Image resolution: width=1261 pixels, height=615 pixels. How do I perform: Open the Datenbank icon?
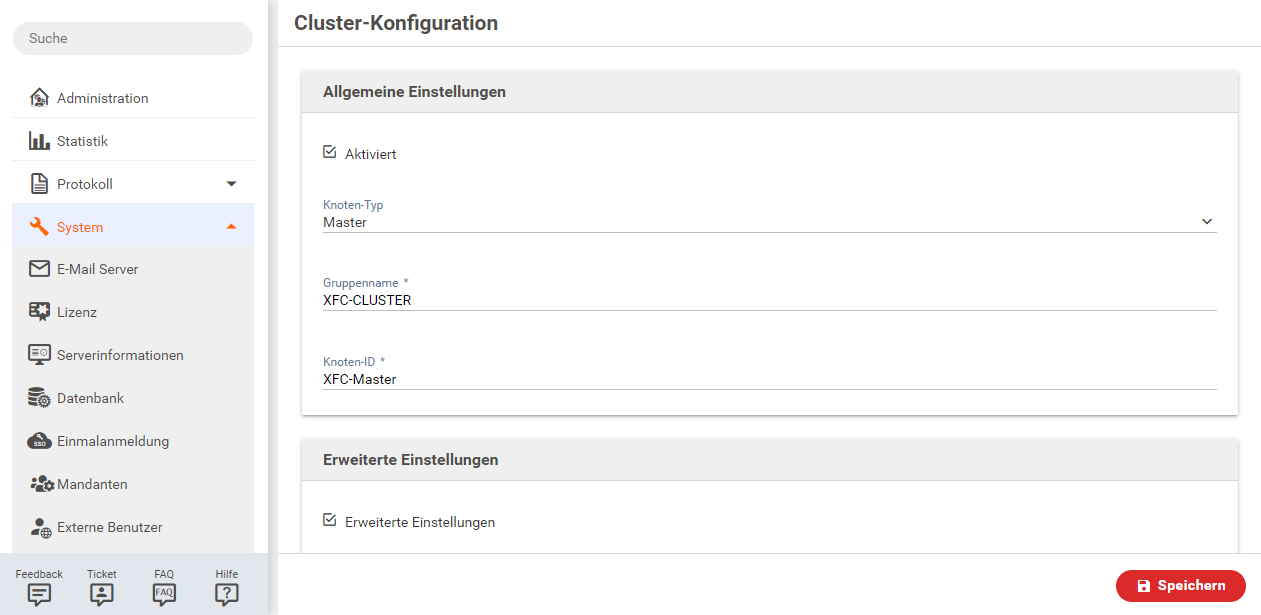40,398
